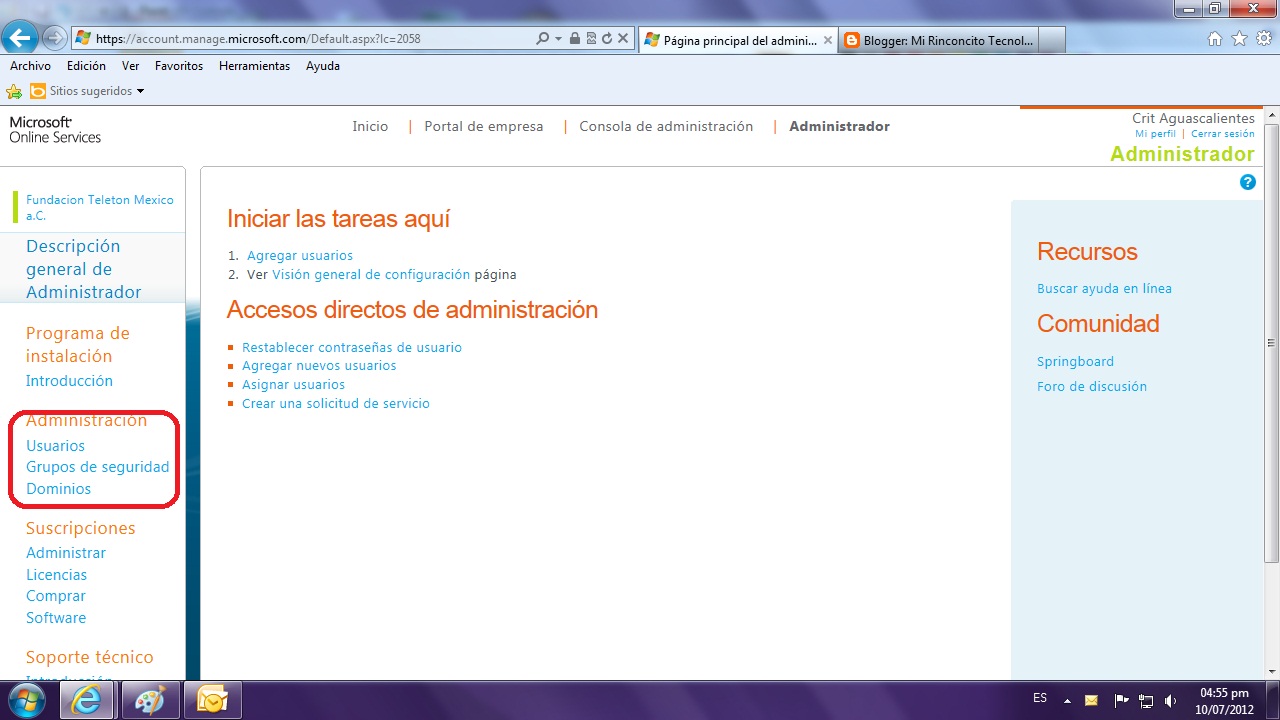Click the browser Forward arrow button
The width and height of the screenshot is (1280, 720).
pyautogui.click(x=54, y=39)
